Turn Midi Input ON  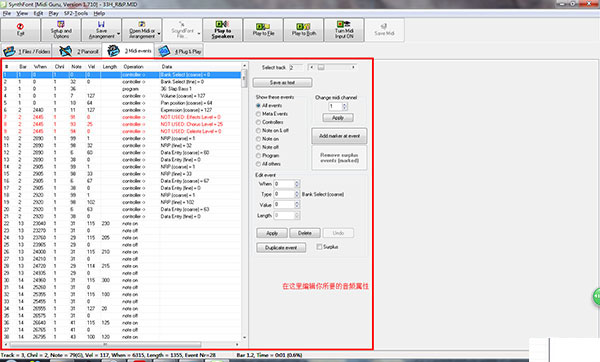point(344,29)
